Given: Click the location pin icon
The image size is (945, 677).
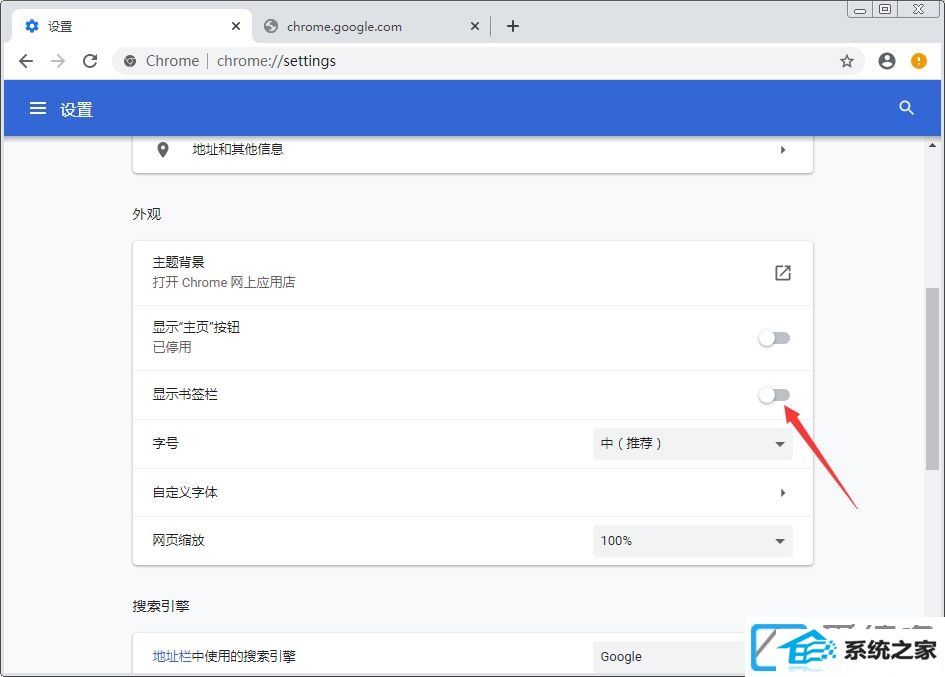Looking at the screenshot, I should pos(163,150).
